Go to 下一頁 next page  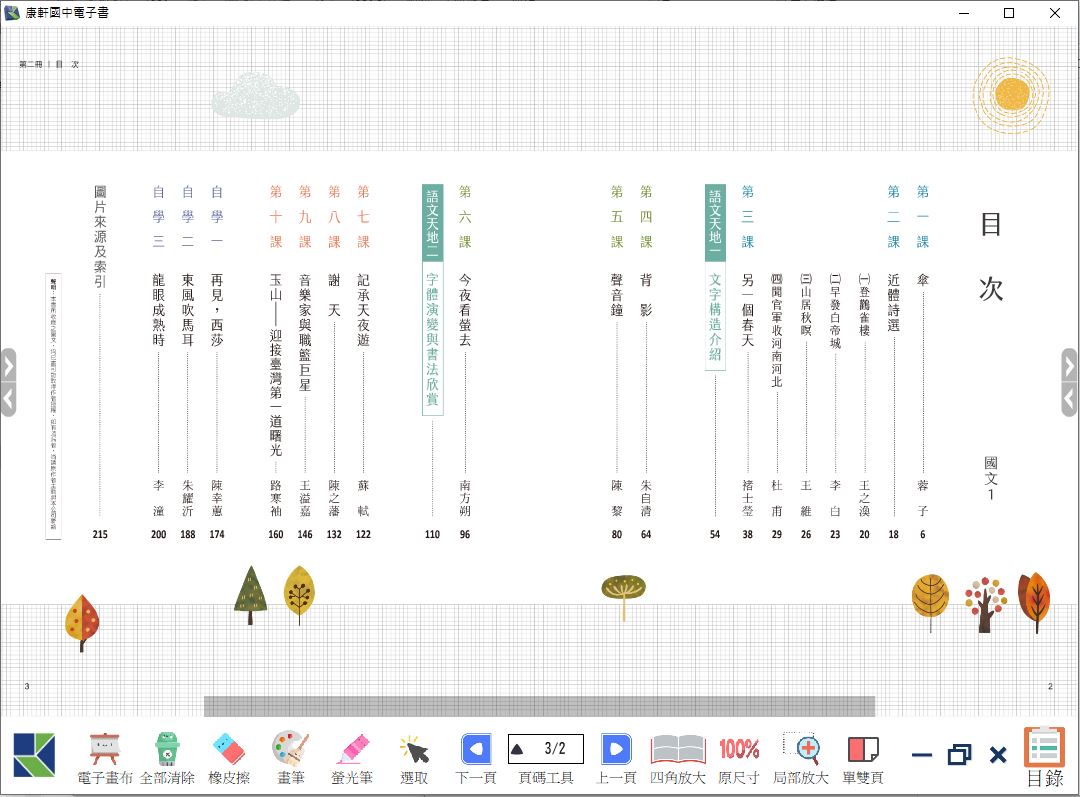click(x=476, y=756)
